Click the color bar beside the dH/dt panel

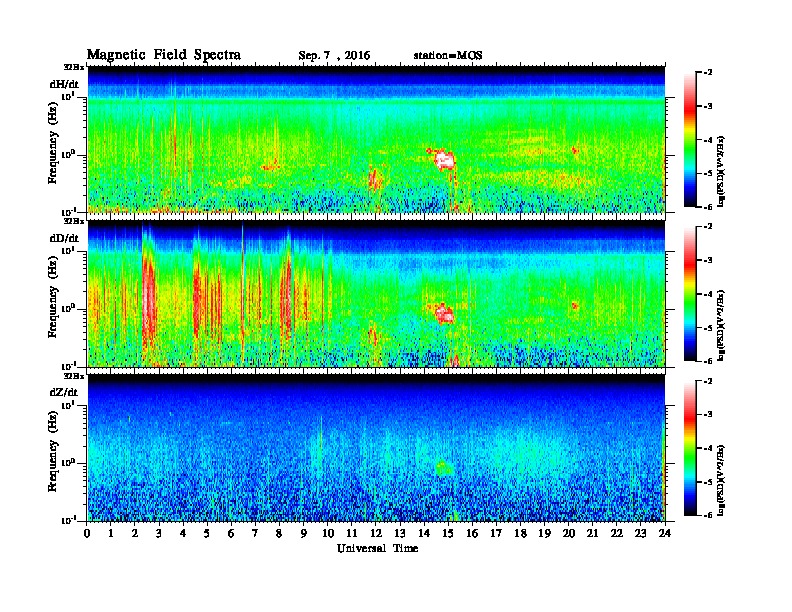[690, 140]
